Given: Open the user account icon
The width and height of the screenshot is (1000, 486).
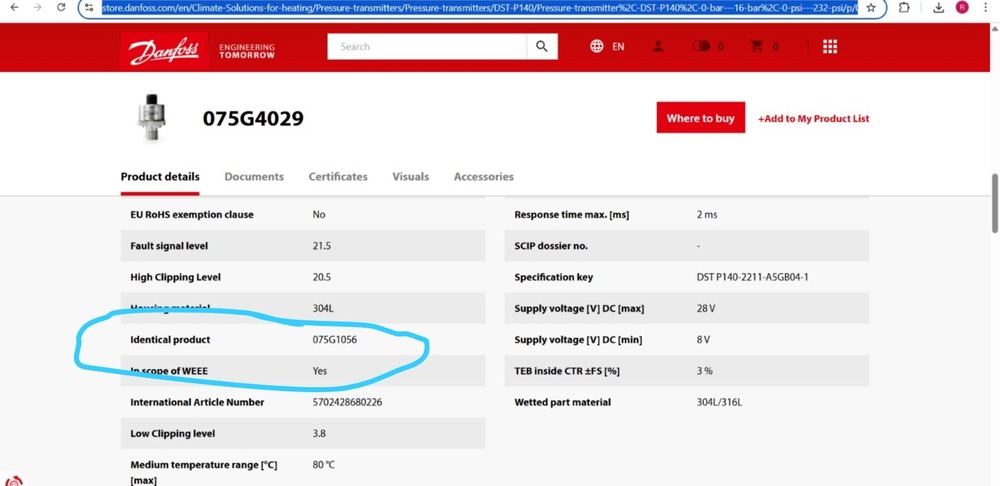Looking at the screenshot, I should point(658,47).
